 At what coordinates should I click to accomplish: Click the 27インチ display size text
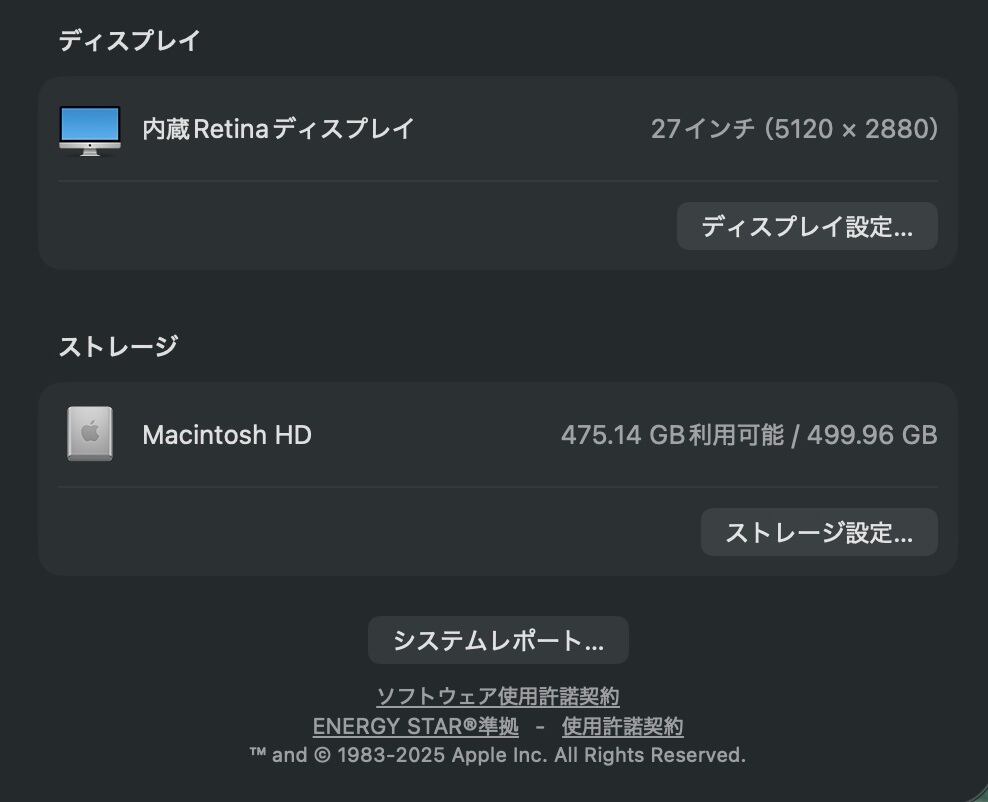pyautogui.click(x=702, y=129)
